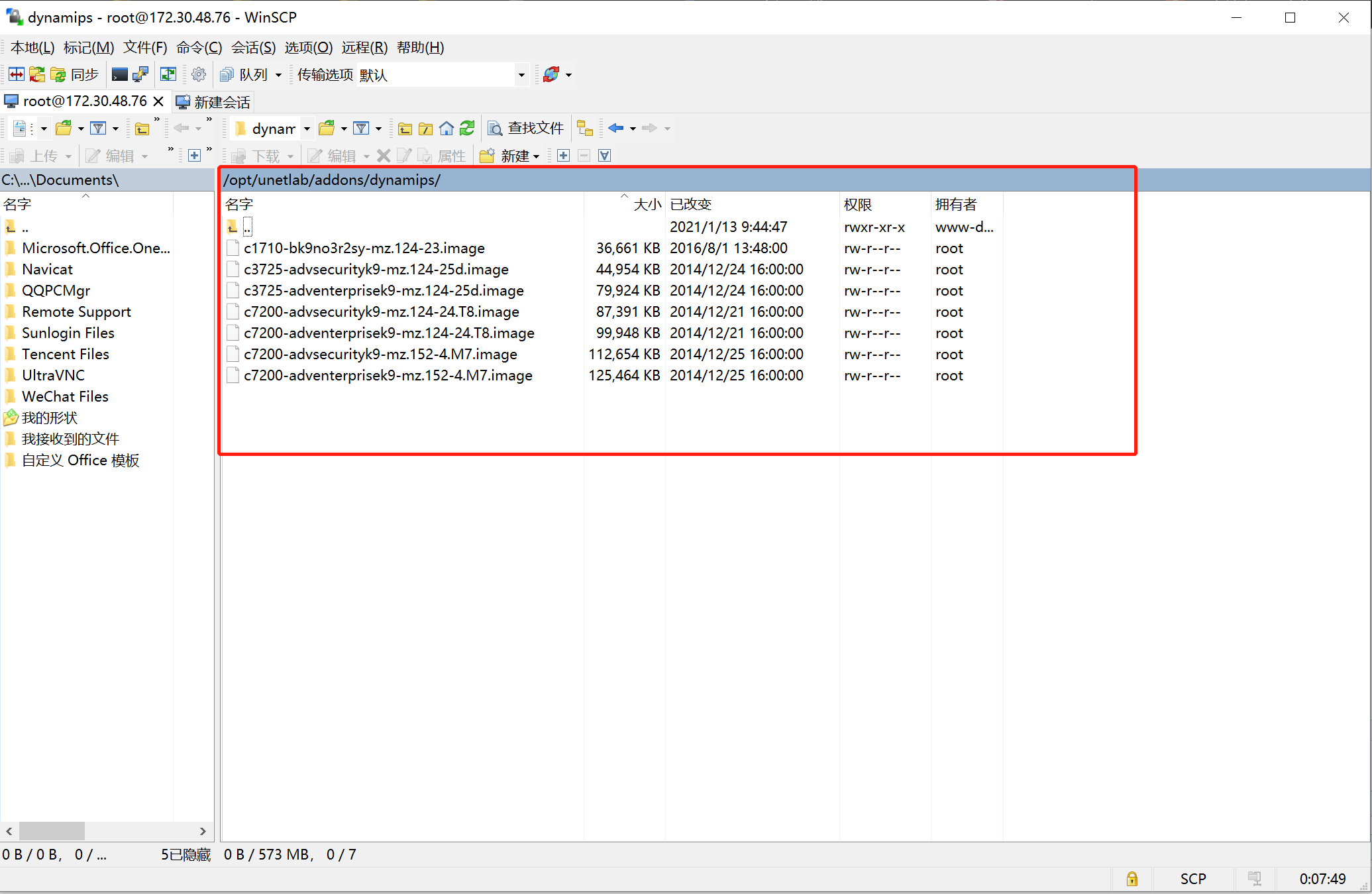Open terminal console icon

click(120, 74)
